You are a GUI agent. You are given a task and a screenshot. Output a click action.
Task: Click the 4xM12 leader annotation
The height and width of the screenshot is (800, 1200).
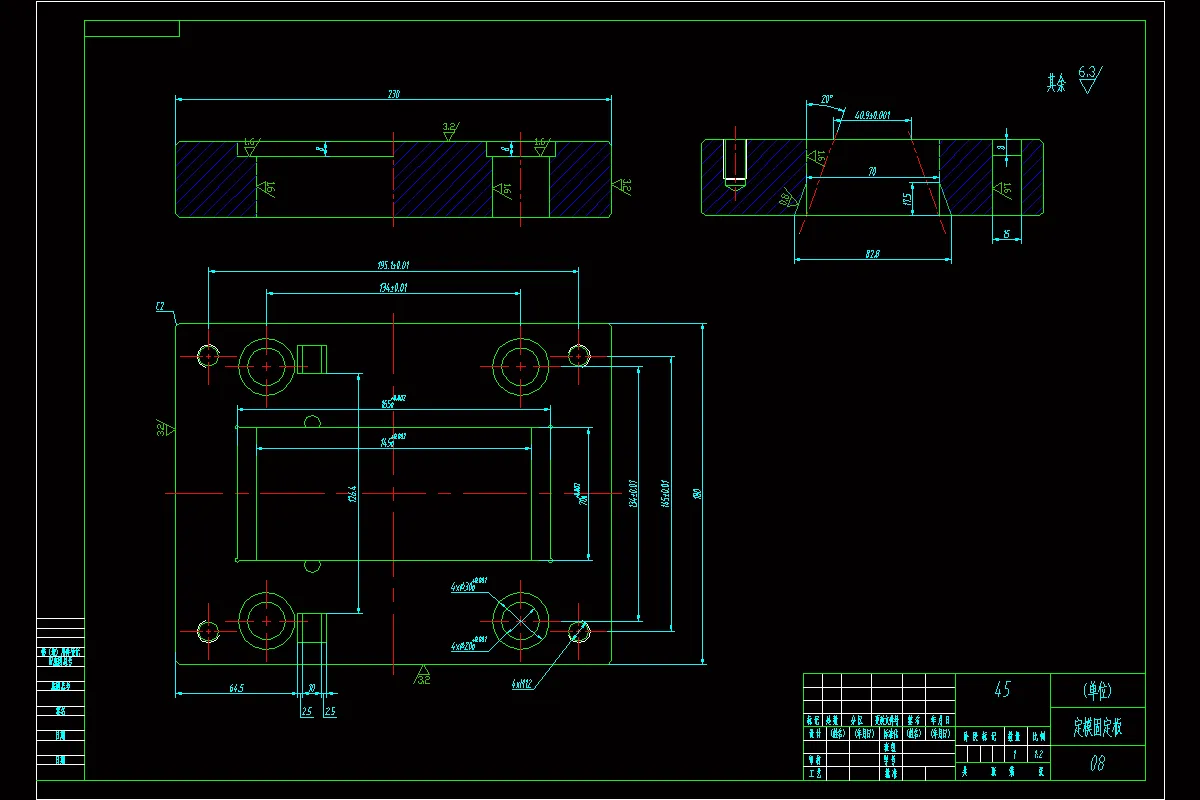520,685
